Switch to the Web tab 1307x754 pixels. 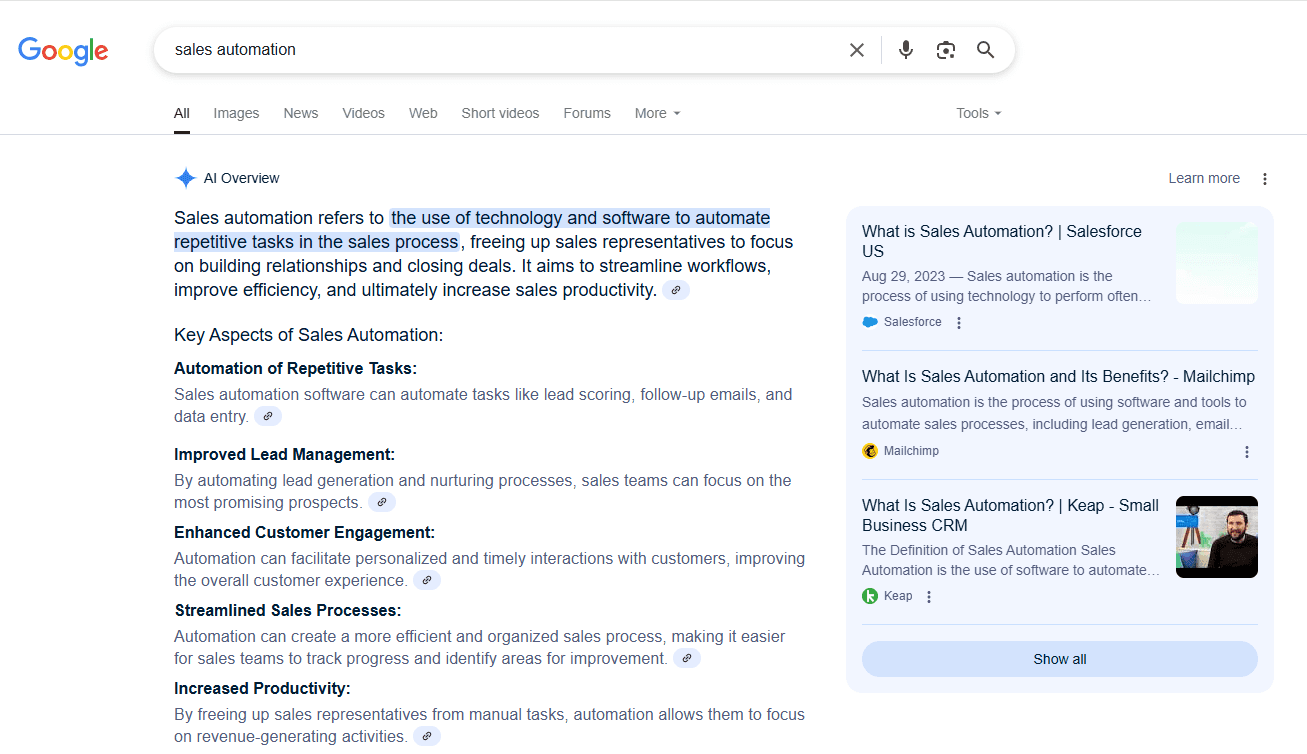(423, 113)
